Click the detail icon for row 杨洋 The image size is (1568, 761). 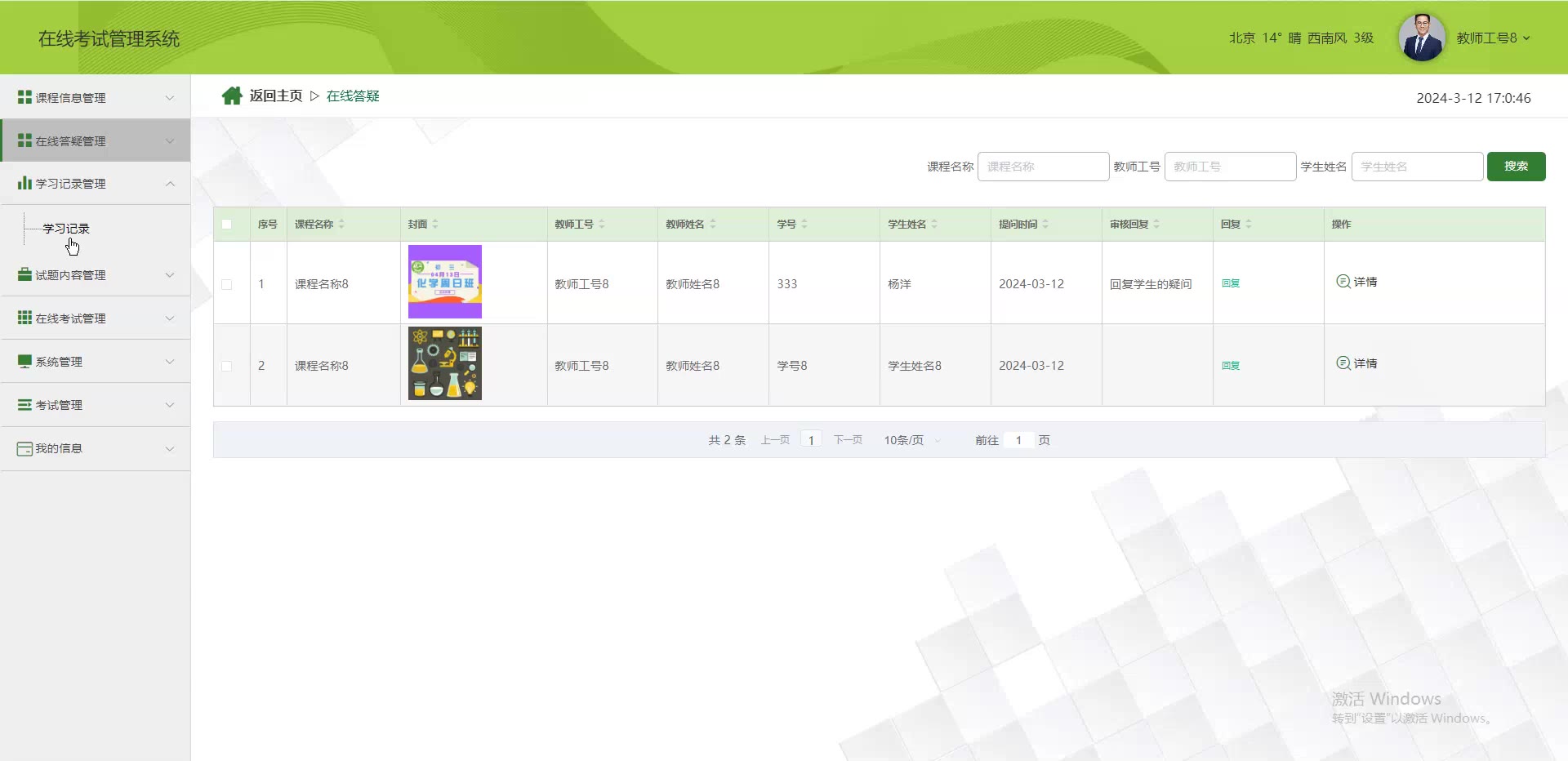point(1343,282)
